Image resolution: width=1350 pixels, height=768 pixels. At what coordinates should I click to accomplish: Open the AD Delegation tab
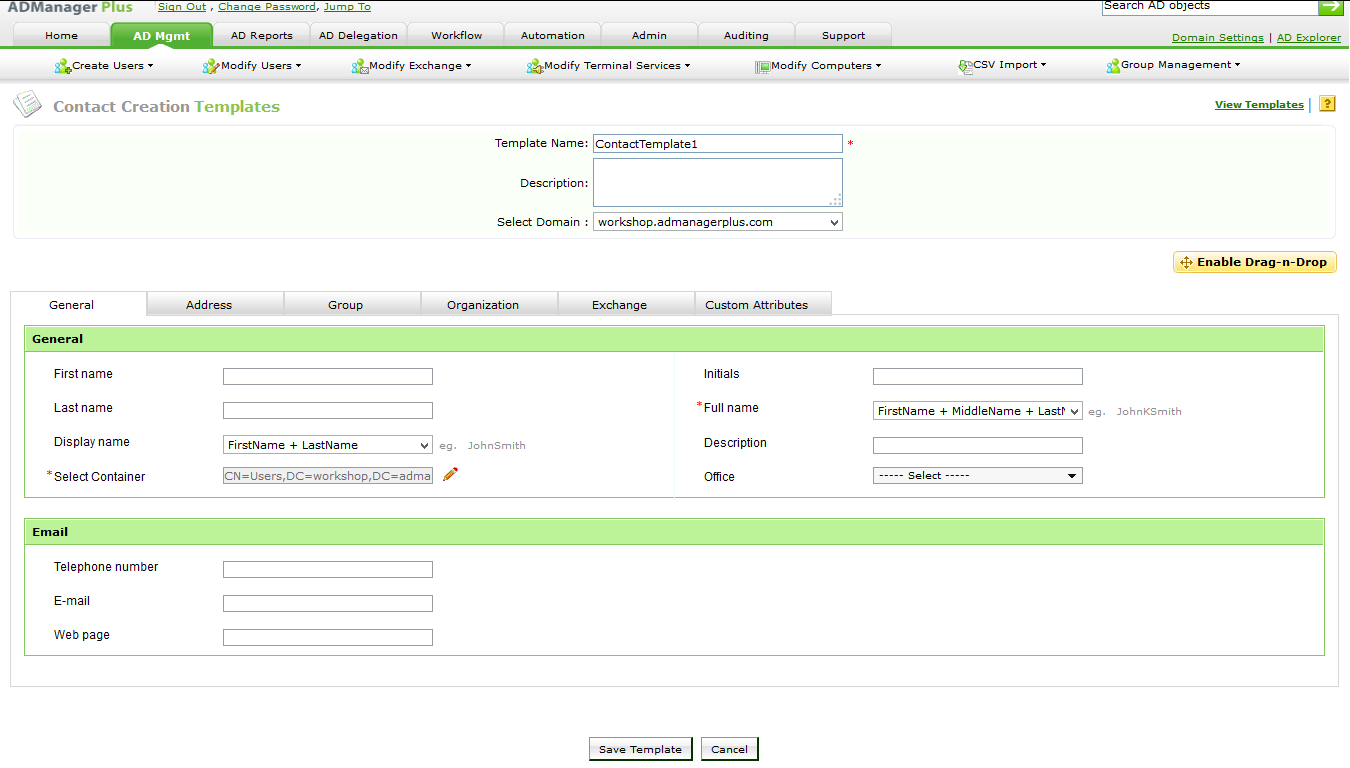click(358, 35)
